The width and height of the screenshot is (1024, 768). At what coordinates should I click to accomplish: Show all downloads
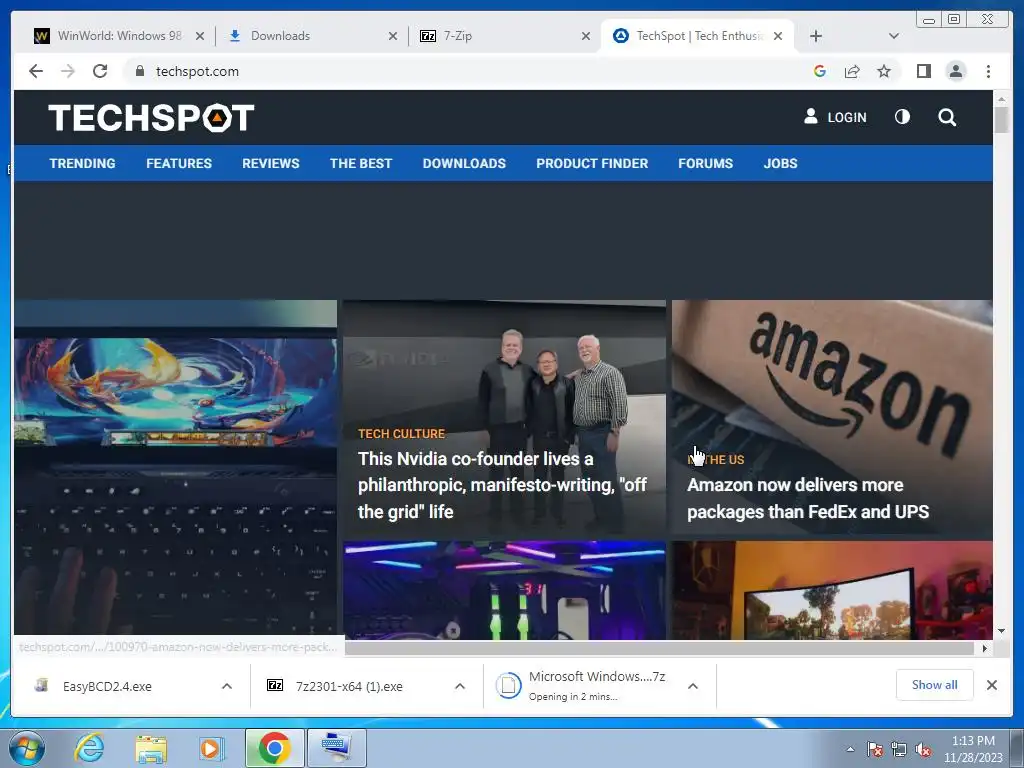(x=935, y=684)
